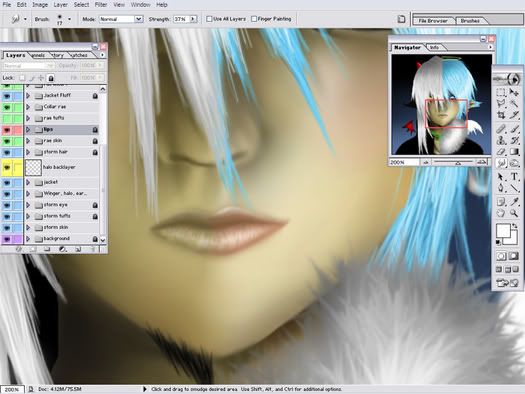
Task: Expand the storm eye layer set
Action: (x=28, y=205)
